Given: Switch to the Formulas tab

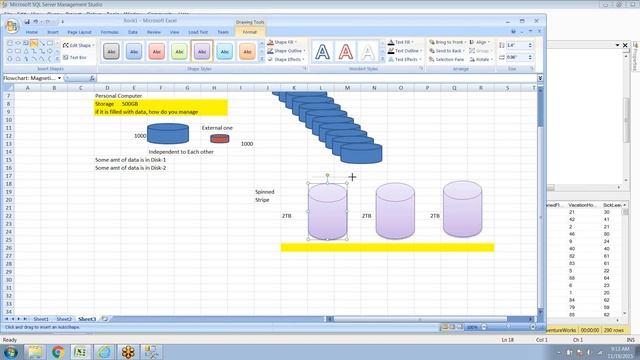Looking at the screenshot, I should point(109,32).
